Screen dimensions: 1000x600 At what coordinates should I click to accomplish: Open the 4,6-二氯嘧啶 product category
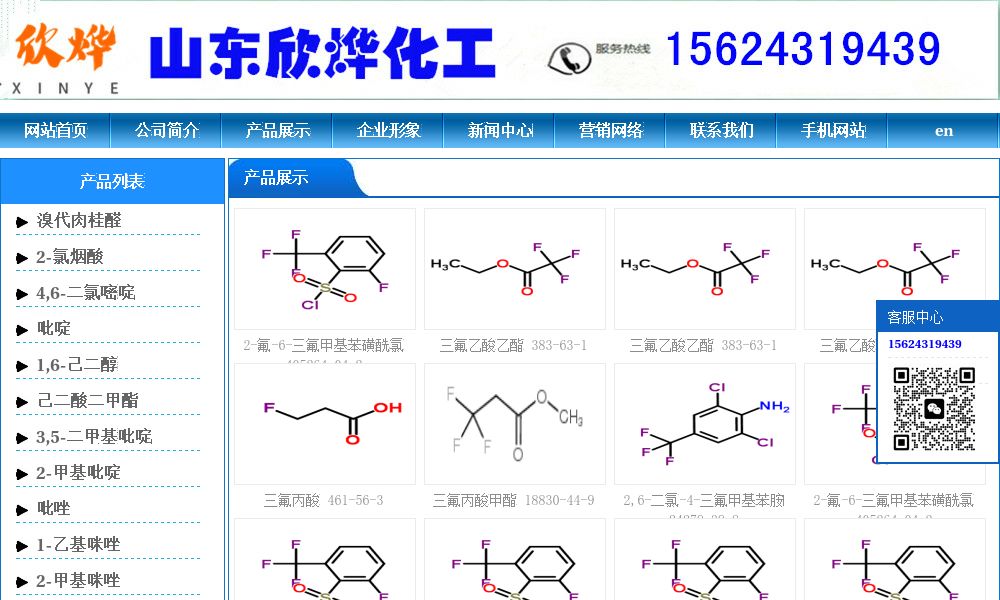click(x=86, y=293)
